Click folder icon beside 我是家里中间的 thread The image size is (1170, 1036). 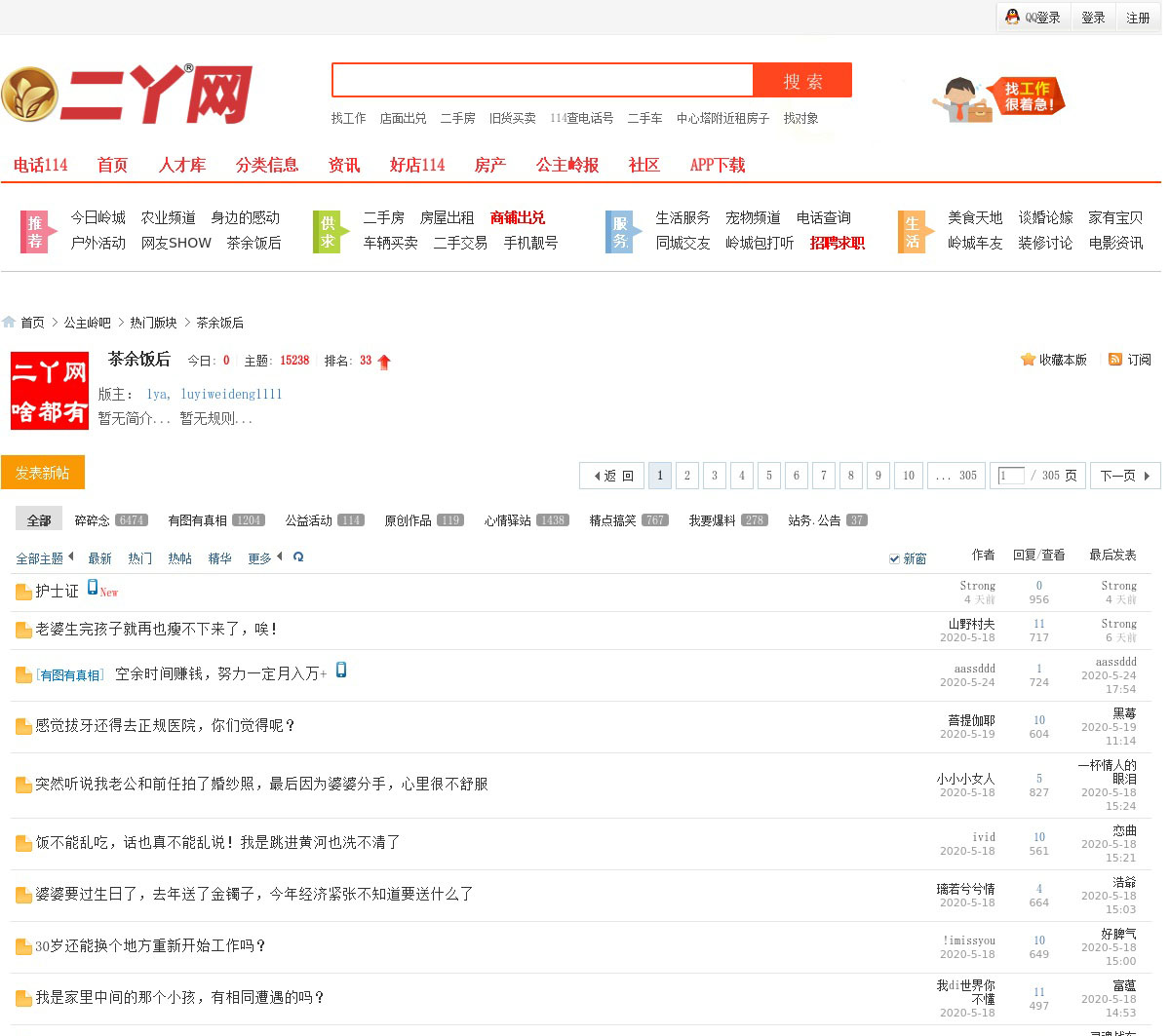pos(23,998)
